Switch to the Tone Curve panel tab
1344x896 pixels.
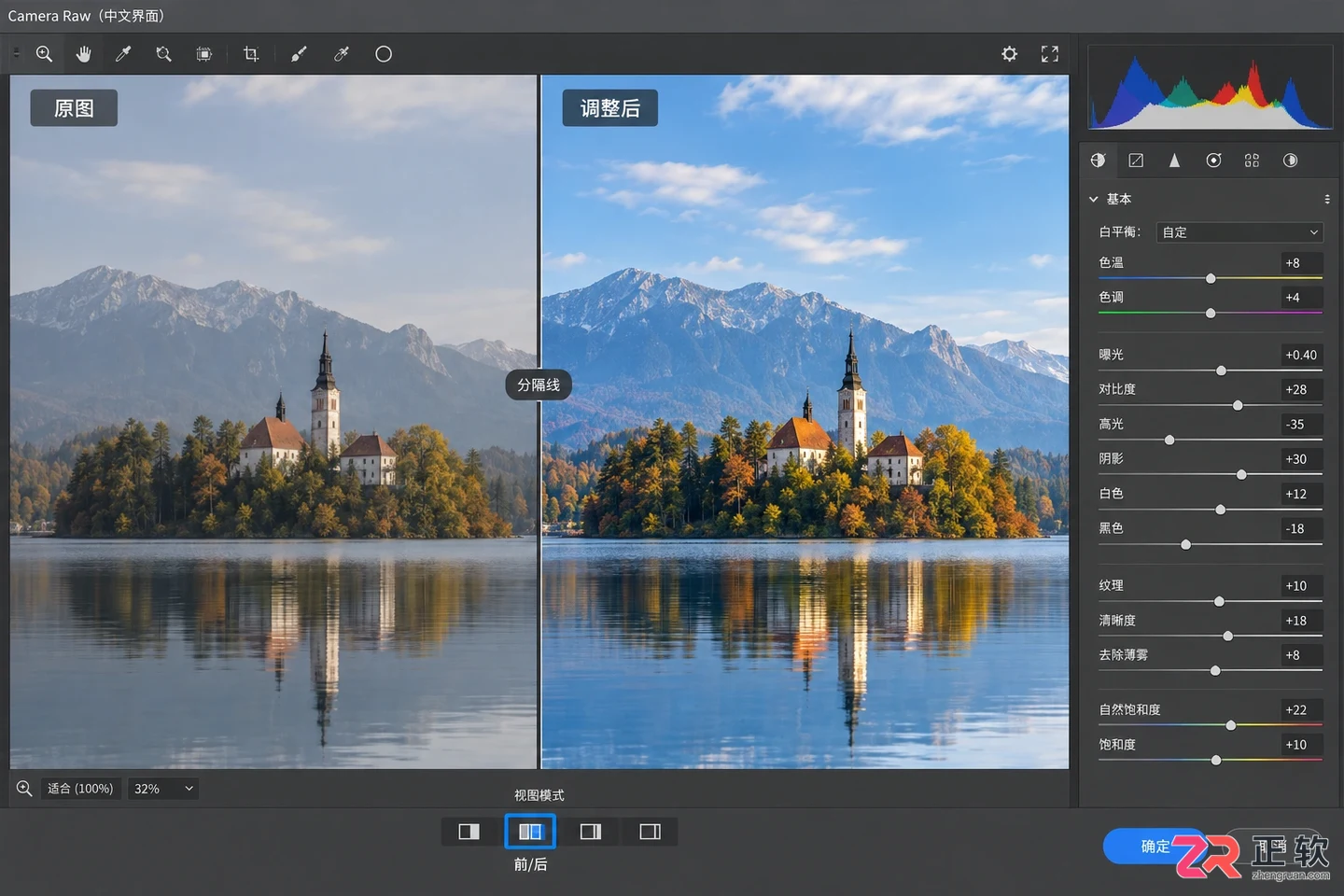point(1136,161)
